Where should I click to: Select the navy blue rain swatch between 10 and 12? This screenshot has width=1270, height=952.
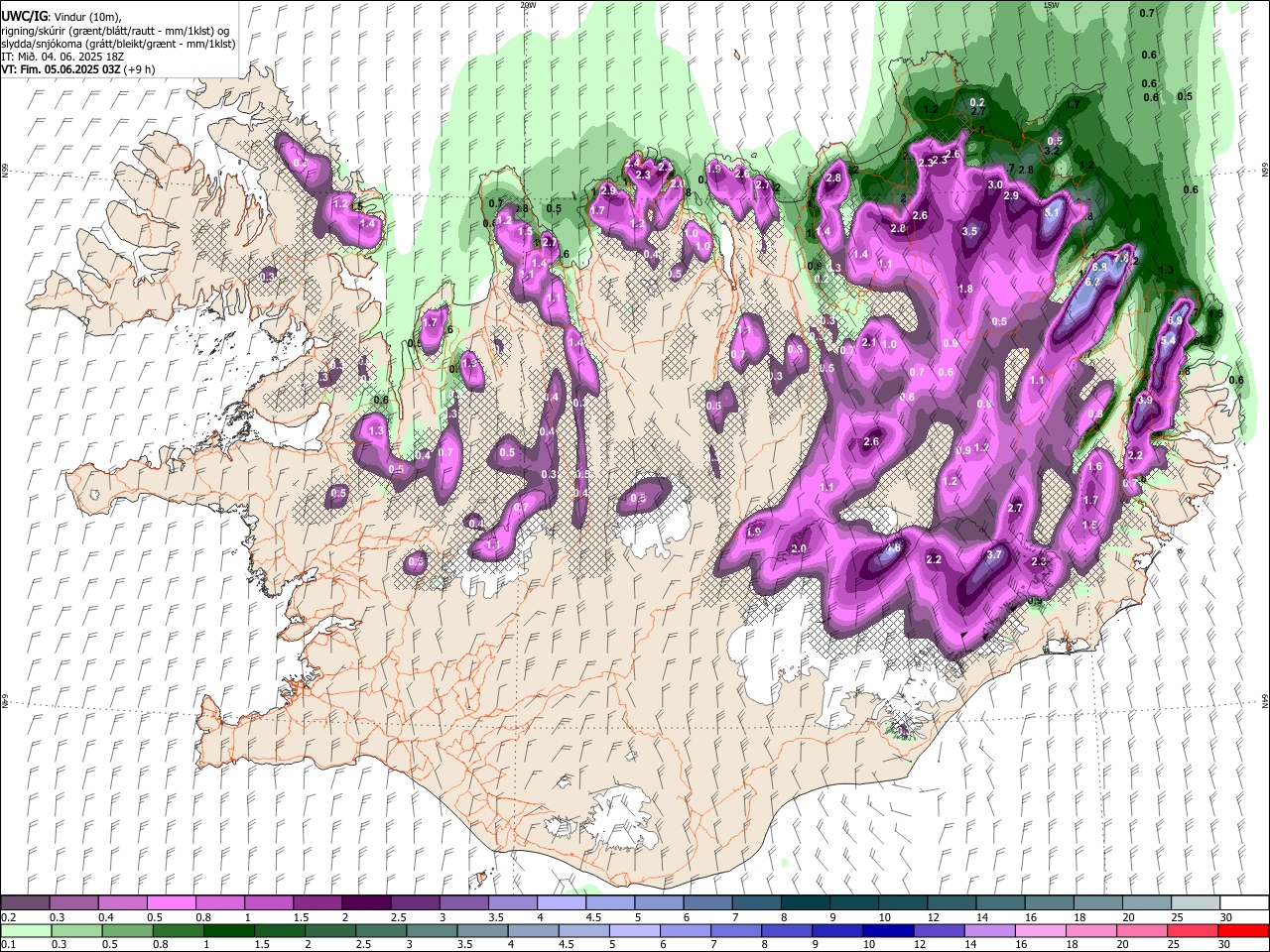coord(888,930)
